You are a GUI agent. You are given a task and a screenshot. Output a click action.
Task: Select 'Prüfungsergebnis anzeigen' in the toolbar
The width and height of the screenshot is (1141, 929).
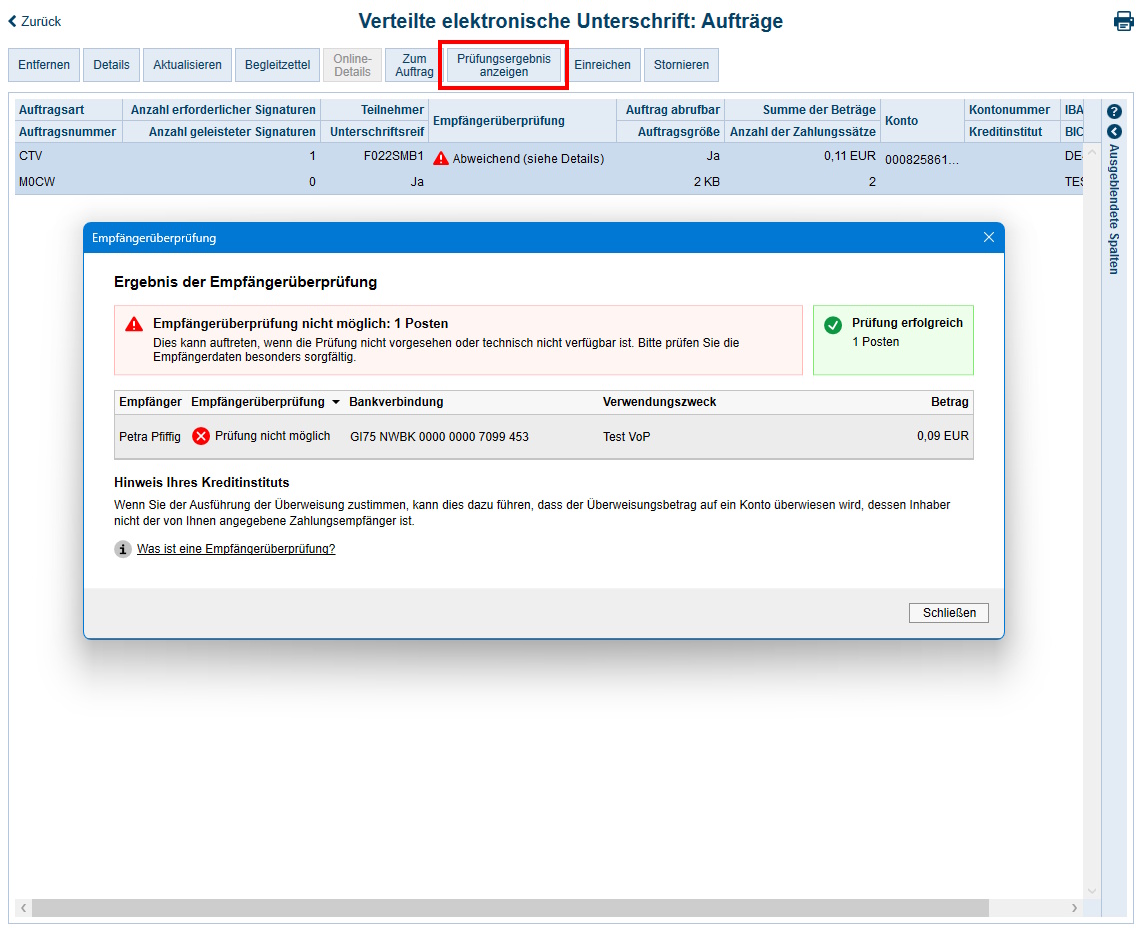point(503,64)
